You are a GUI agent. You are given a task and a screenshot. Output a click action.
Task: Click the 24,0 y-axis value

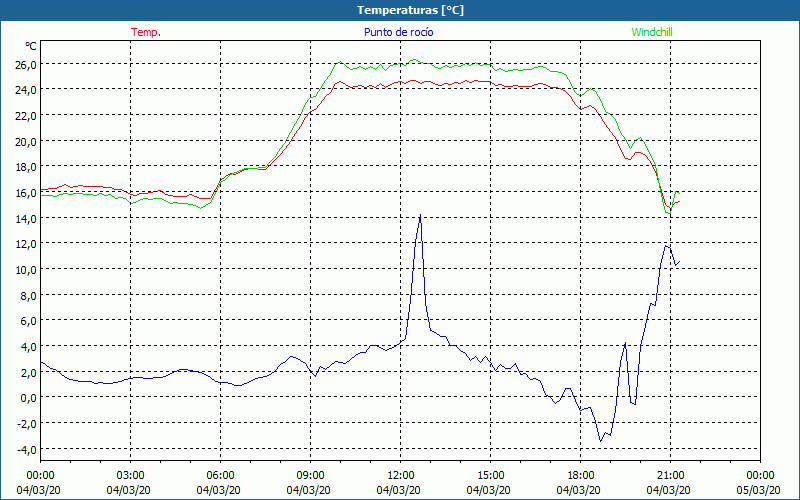pos(26,90)
